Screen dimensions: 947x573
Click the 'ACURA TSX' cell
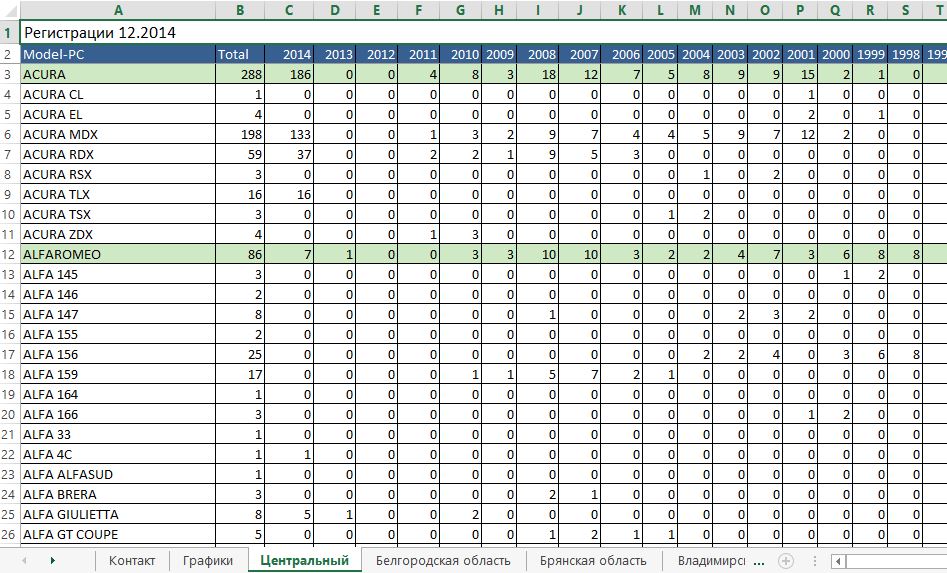[x=118, y=214]
